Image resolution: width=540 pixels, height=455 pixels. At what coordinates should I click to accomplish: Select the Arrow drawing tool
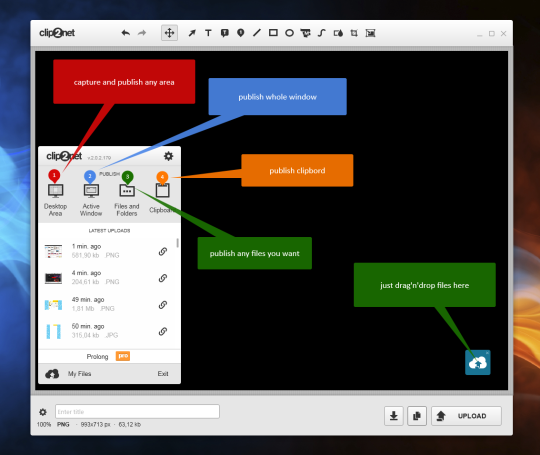pos(192,33)
